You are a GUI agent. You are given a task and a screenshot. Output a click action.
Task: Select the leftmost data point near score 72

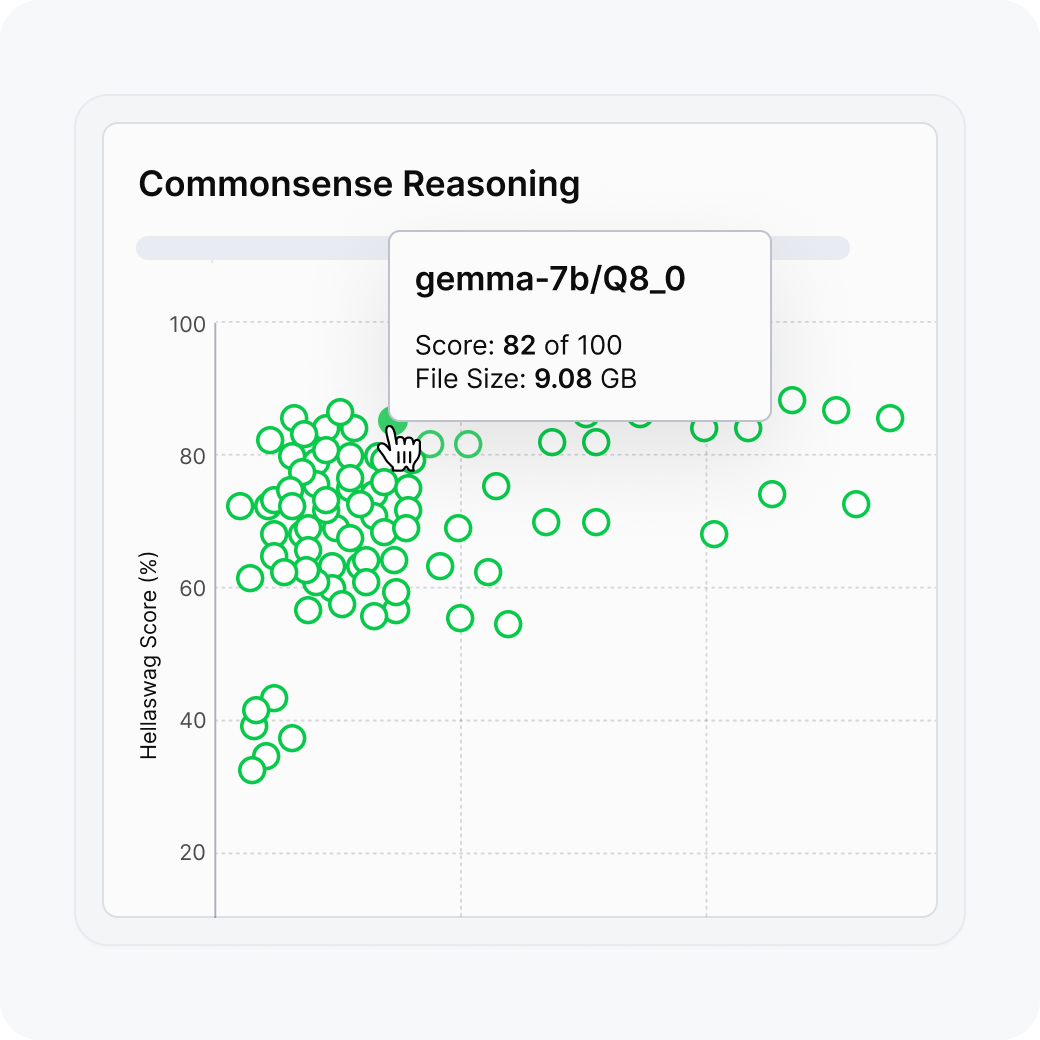(x=240, y=506)
